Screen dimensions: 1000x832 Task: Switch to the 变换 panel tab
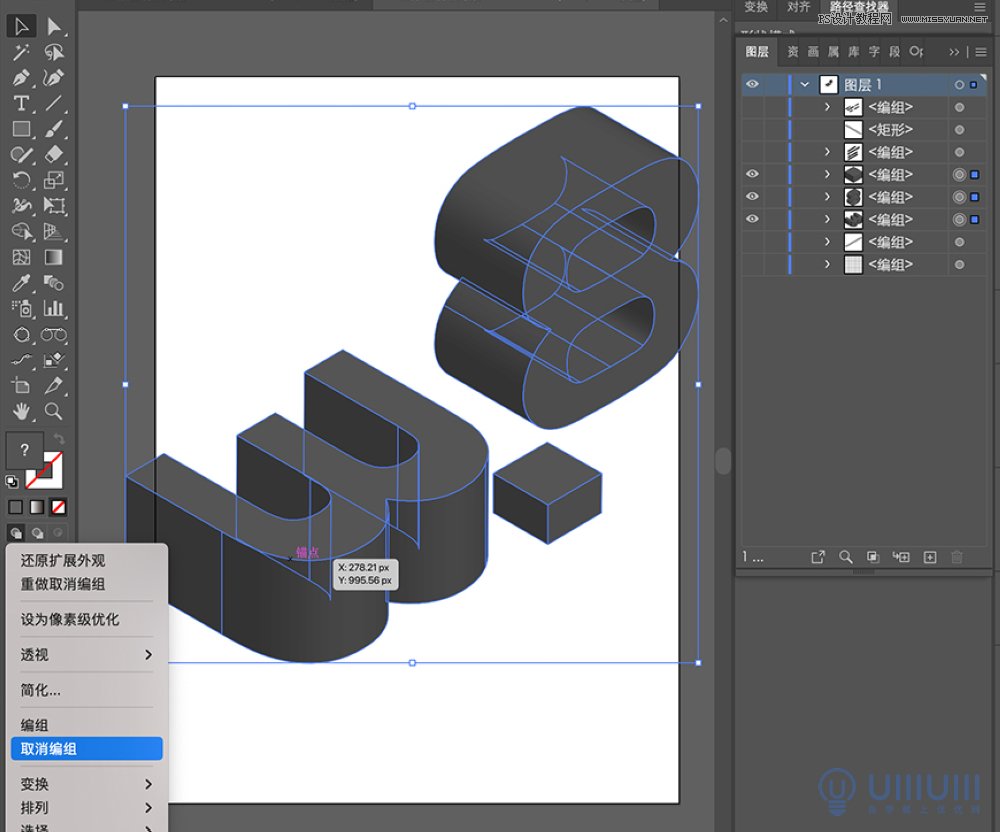[757, 8]
